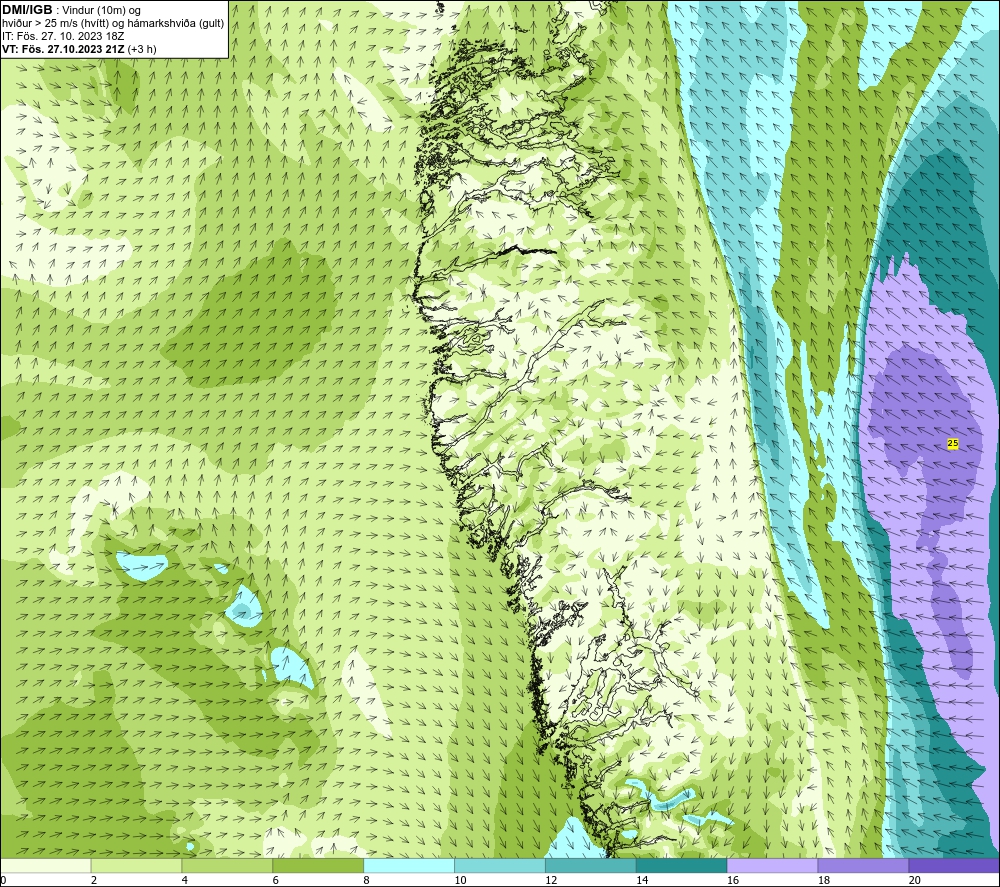Click the 4-6 m/s legend color band
The image size is (1000, 887).
coord(227,865)
